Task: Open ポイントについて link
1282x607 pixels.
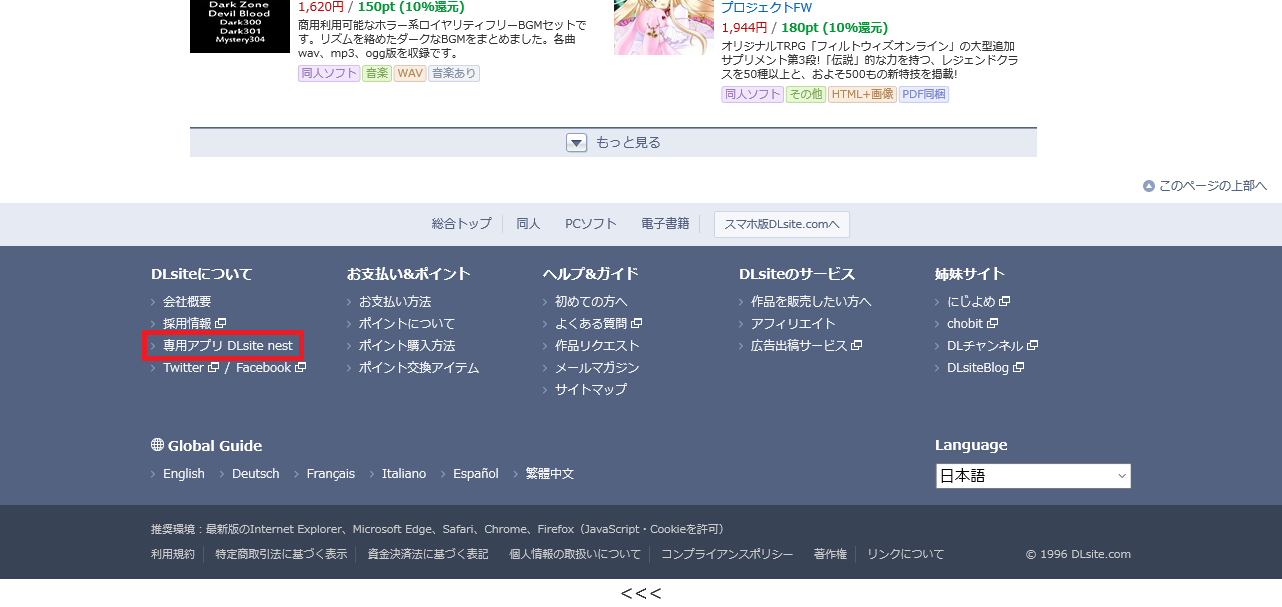Action: [x=407, y=323]
